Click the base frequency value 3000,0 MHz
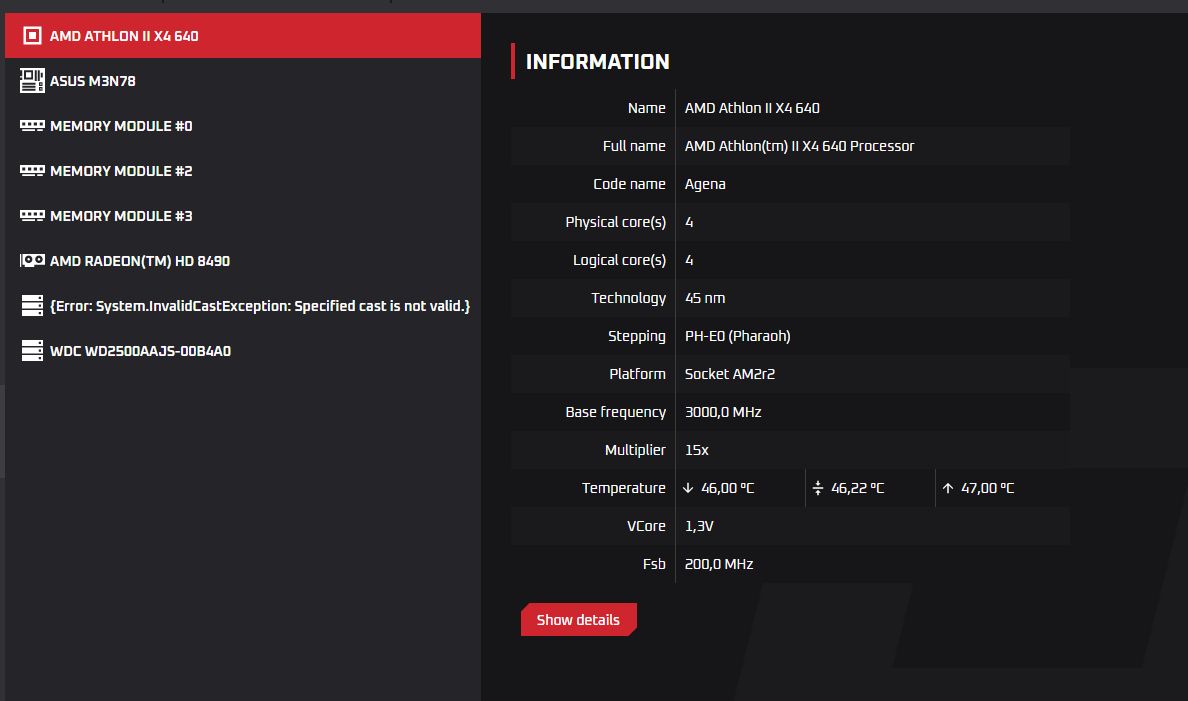 point(723,412)
